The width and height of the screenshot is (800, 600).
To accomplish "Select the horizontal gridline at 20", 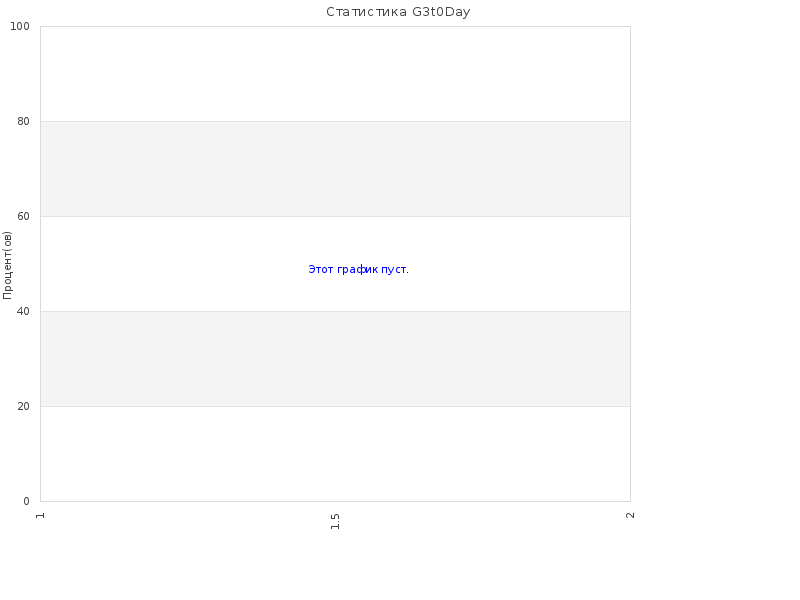I will point(335,406).
